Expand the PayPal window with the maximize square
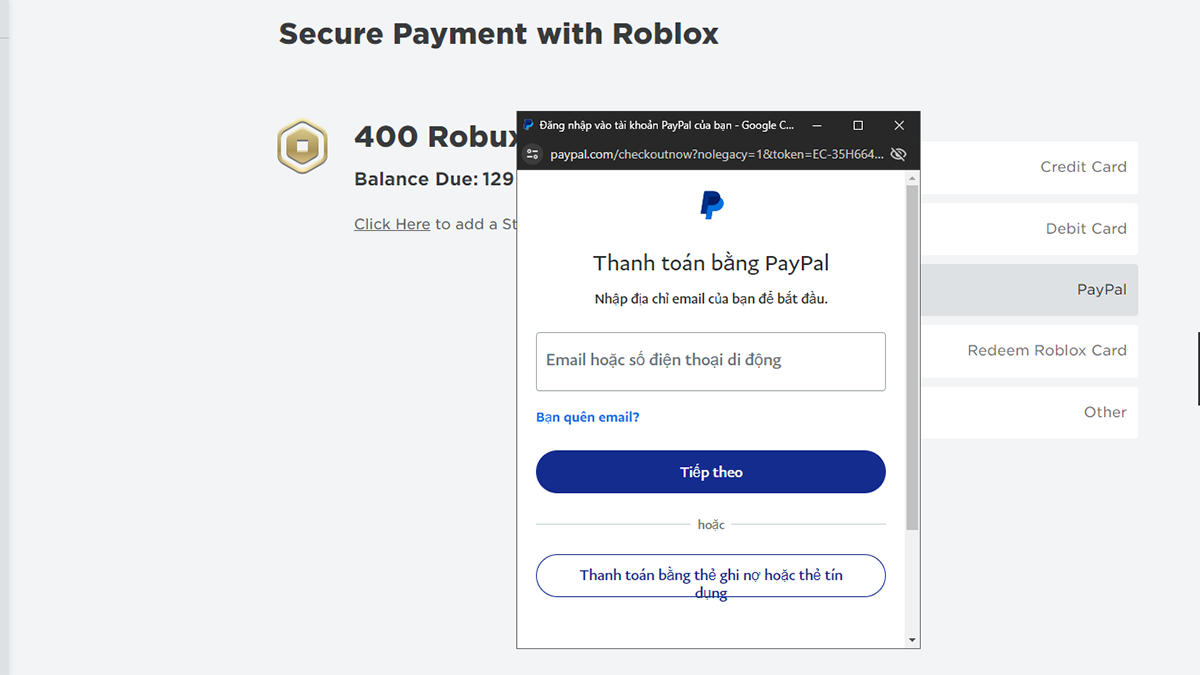The width and height of the screenshot is (1200, 675). (x=857, y=124)
